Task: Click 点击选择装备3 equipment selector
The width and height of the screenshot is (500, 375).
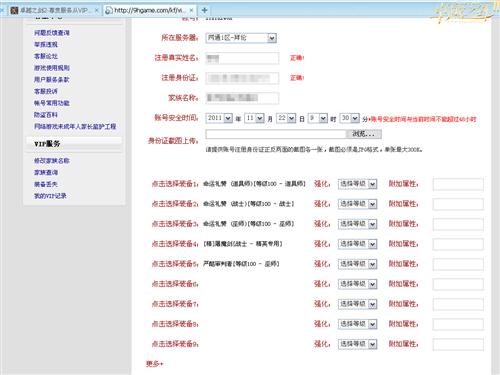Action: (x=175, y=224)
